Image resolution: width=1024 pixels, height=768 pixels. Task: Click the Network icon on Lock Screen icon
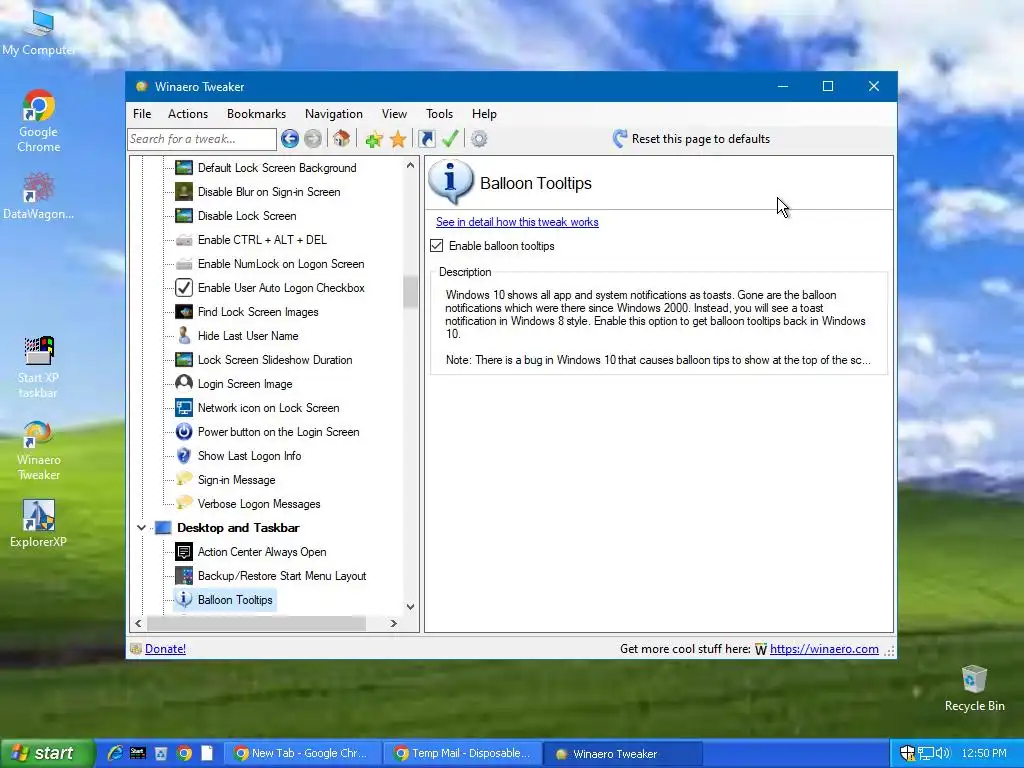click(184, 408)
